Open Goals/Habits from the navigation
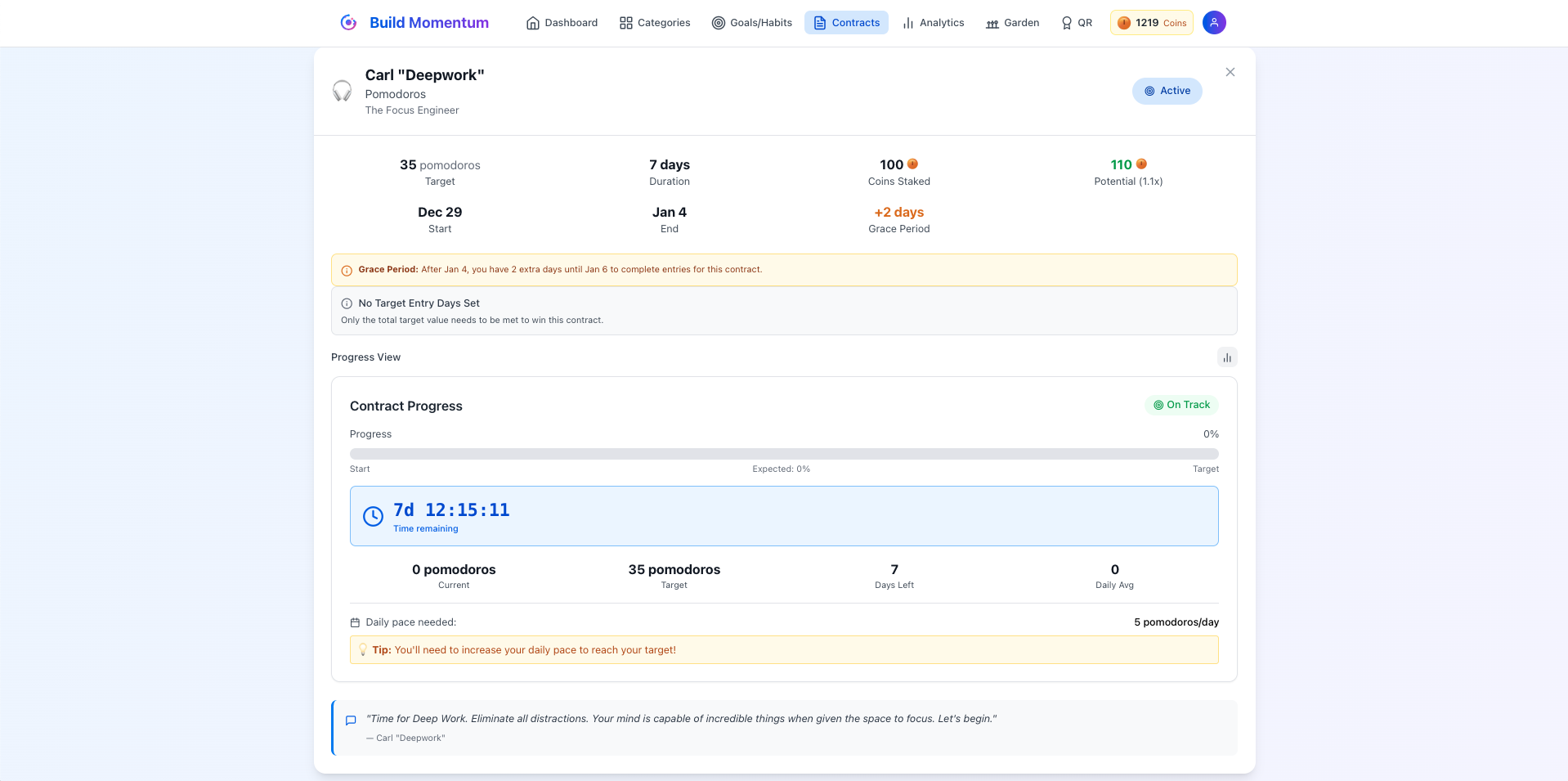1568x781 pixels. tap(751, 23)
